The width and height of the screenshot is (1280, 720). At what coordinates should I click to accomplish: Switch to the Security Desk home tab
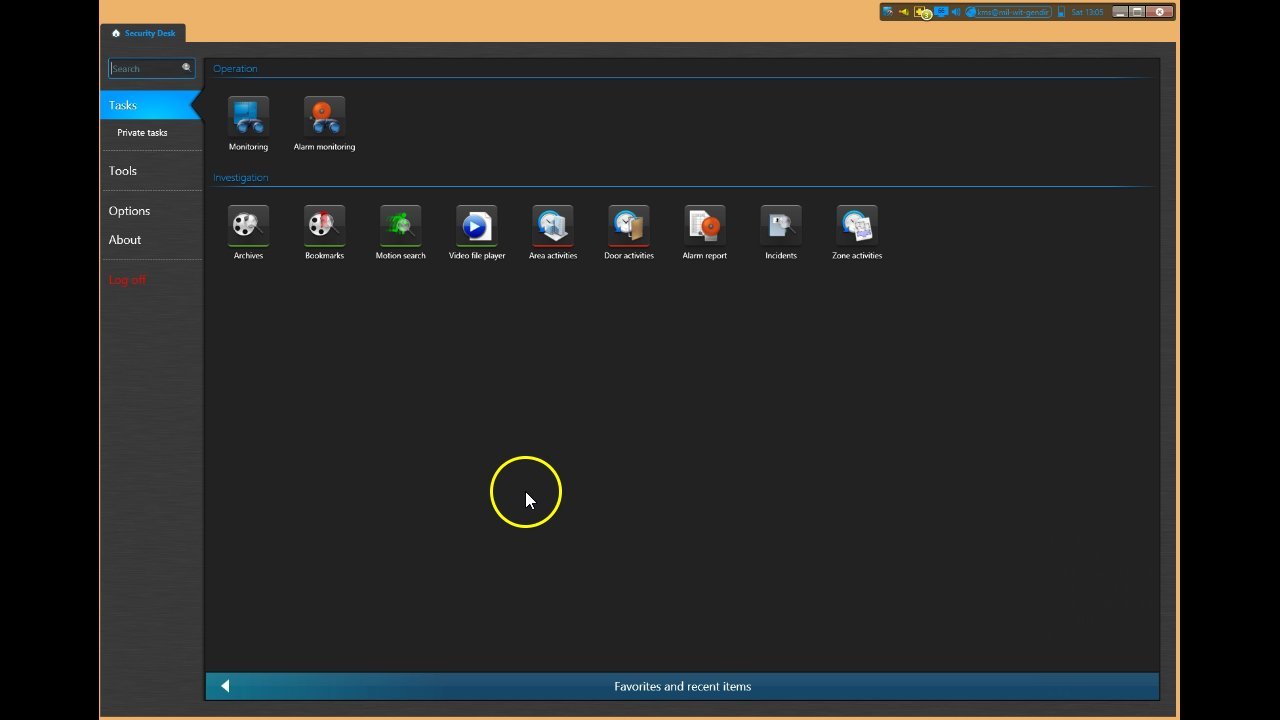click(x=143, y=33)
